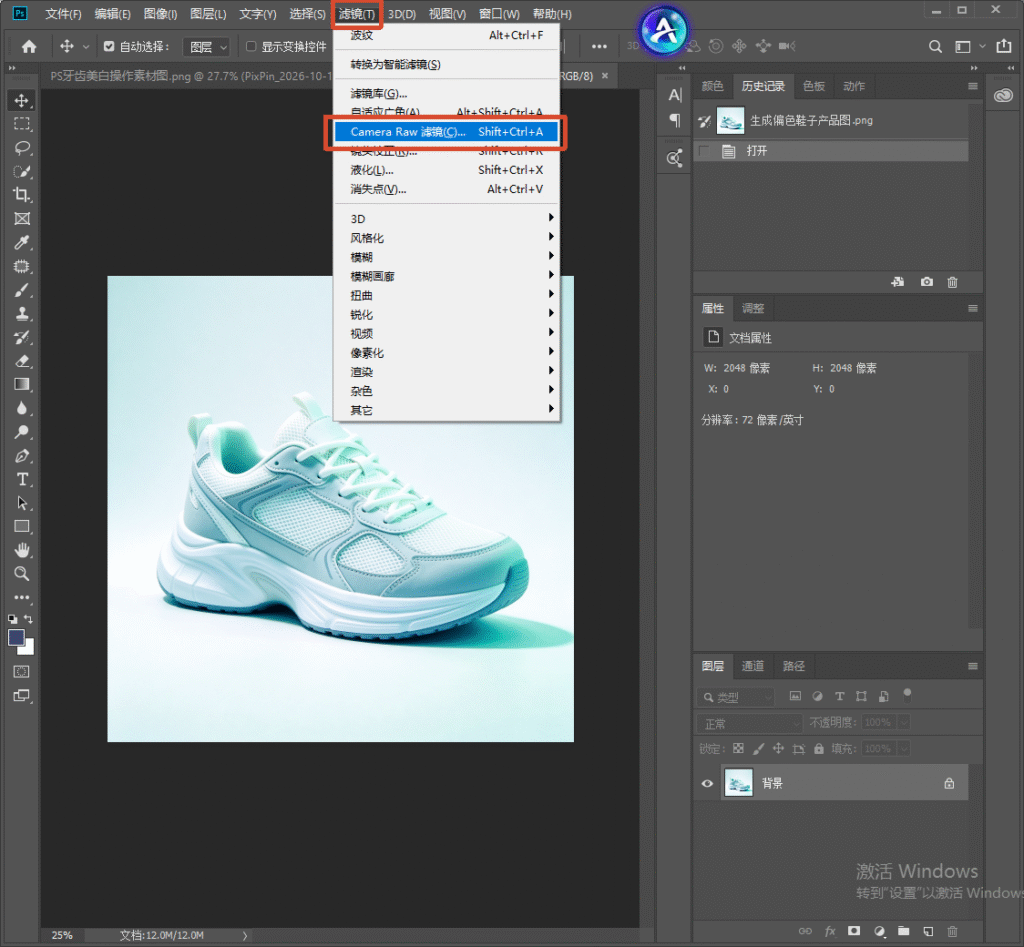Select the Hand tool

22,550
